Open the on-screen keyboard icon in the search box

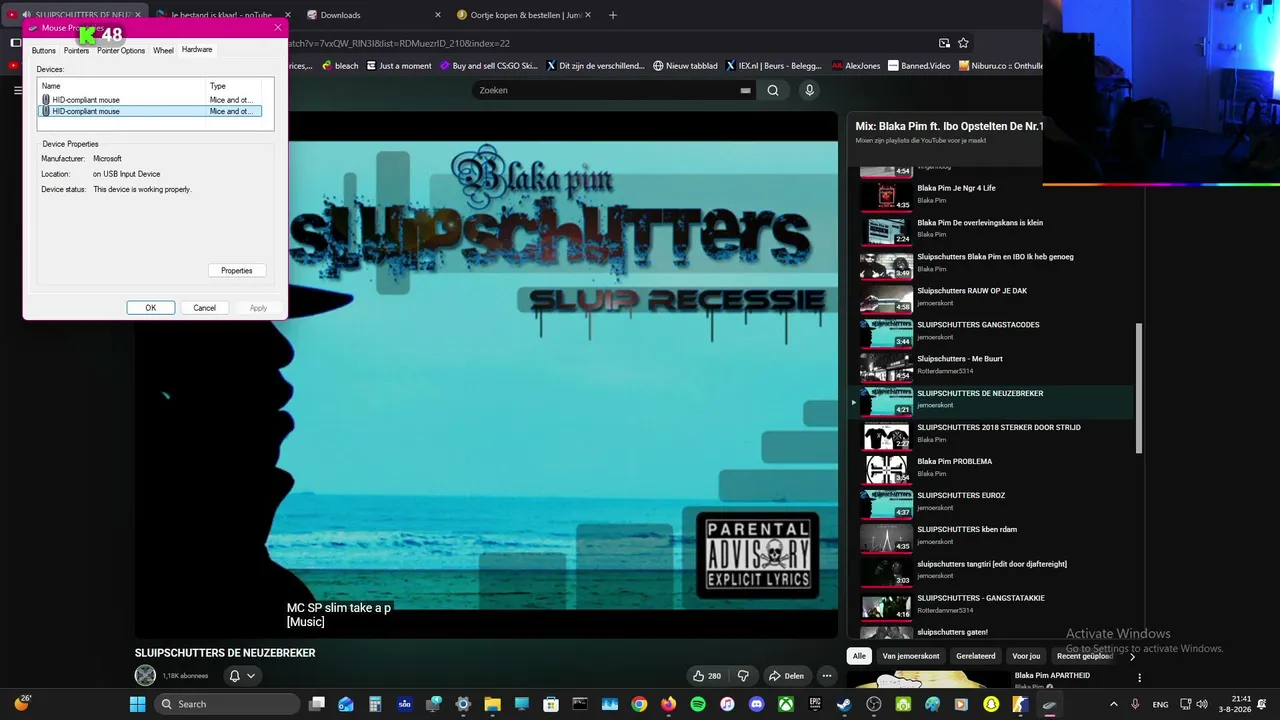click(745, 90)
